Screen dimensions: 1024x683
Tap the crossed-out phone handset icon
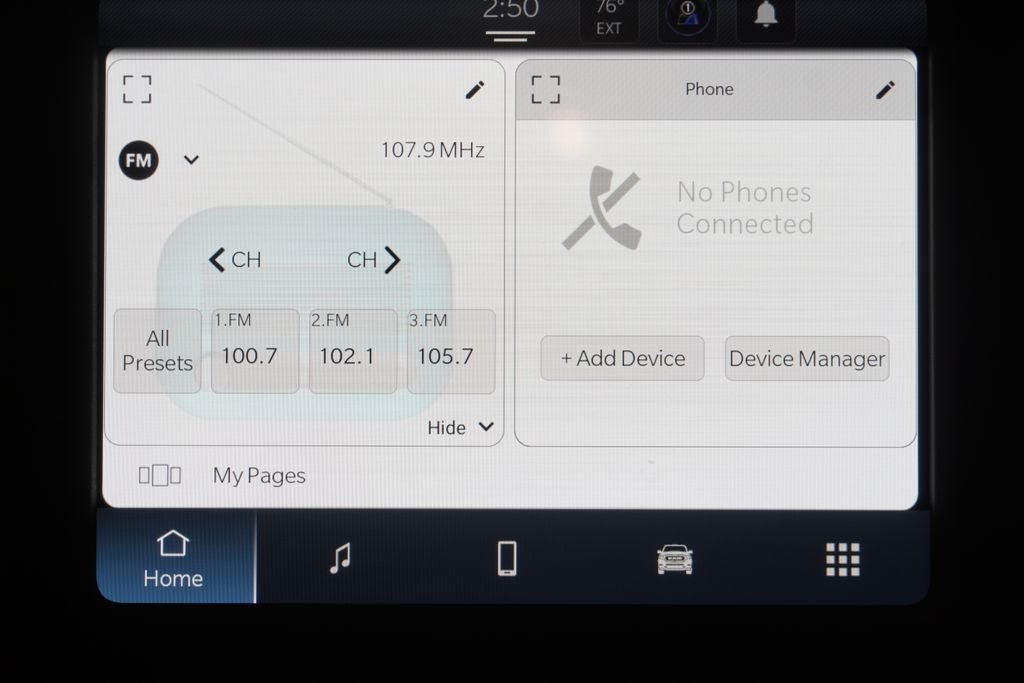602,208
